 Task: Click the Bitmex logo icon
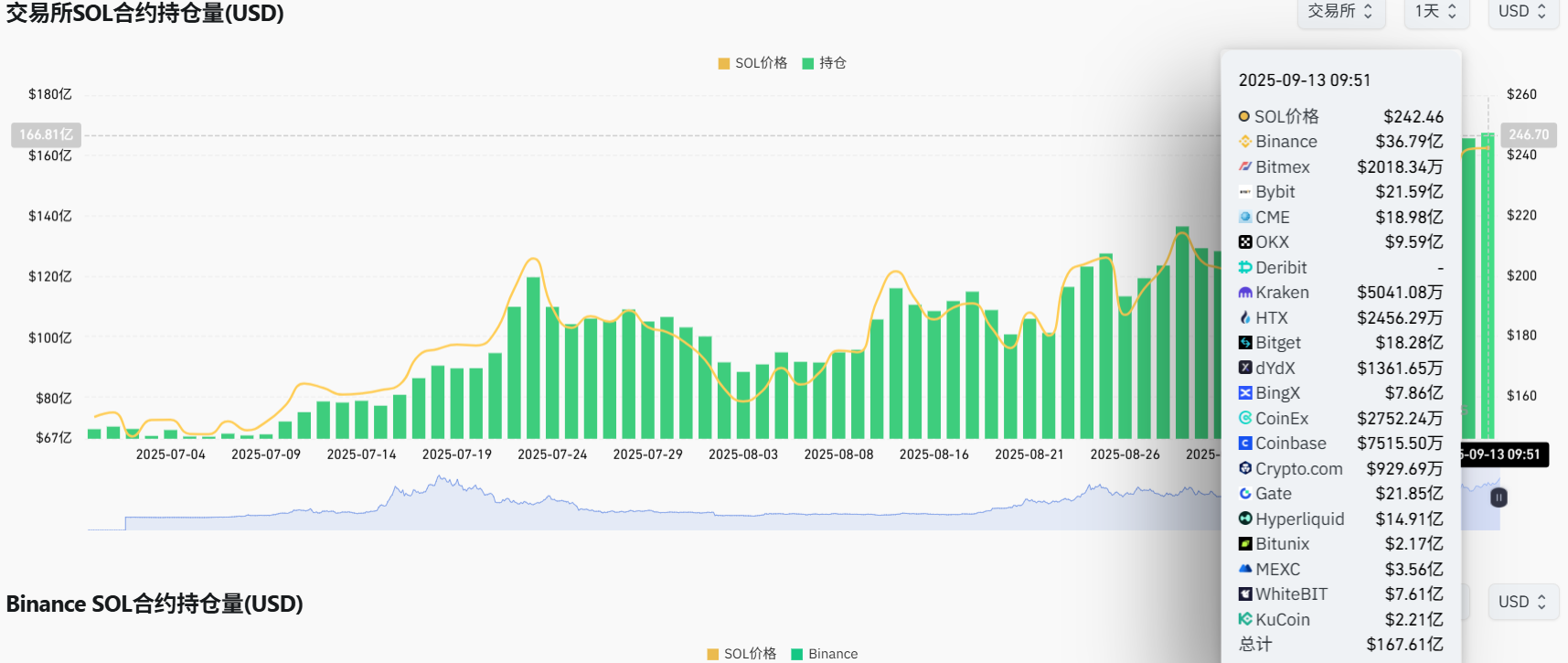point(1244,167)
